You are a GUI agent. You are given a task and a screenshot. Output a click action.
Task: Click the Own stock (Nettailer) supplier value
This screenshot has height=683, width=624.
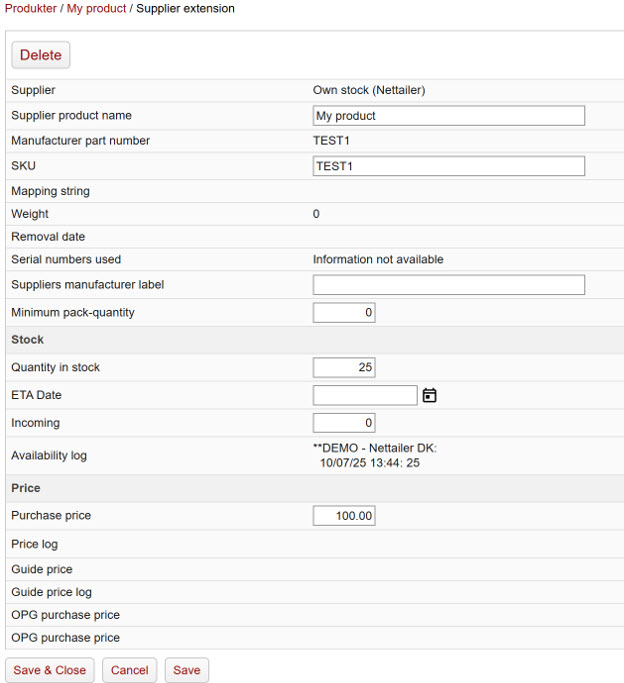pos(369,90)
